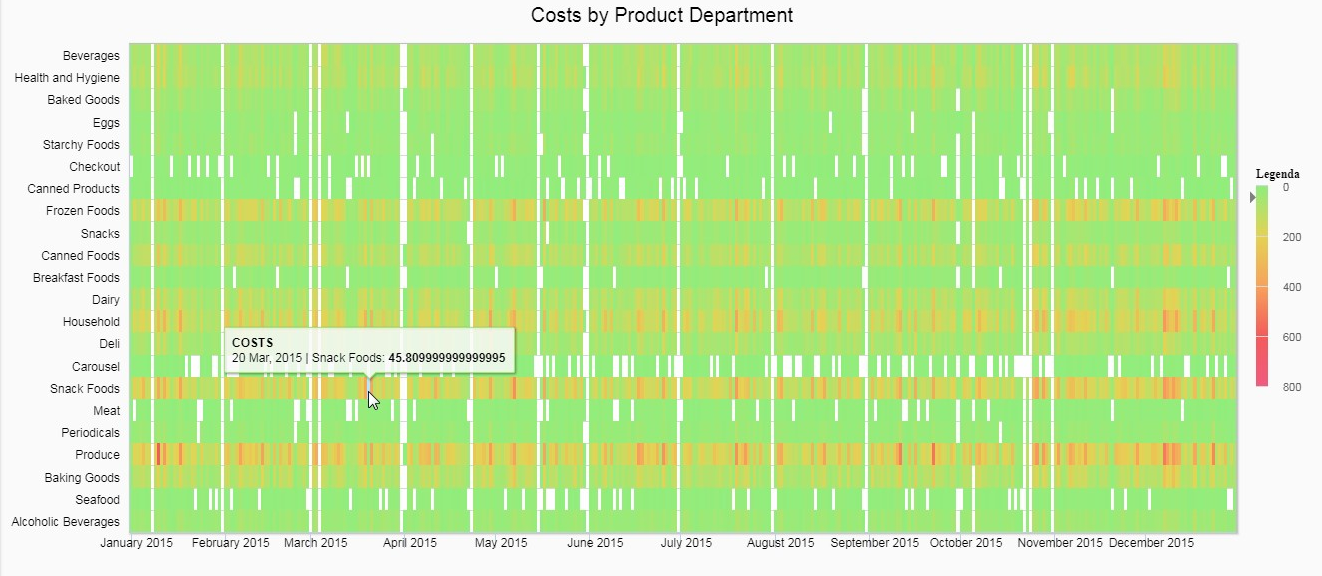This screenshot has height=576, width=1322.
Task: Click the Snack Foods row label
Action: [85, 389]
